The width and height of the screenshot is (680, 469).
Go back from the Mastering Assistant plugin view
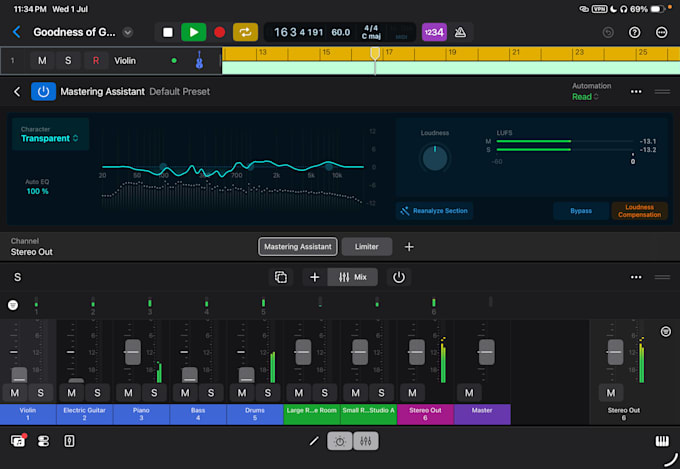pyautogui.click(x=17, y=92)
